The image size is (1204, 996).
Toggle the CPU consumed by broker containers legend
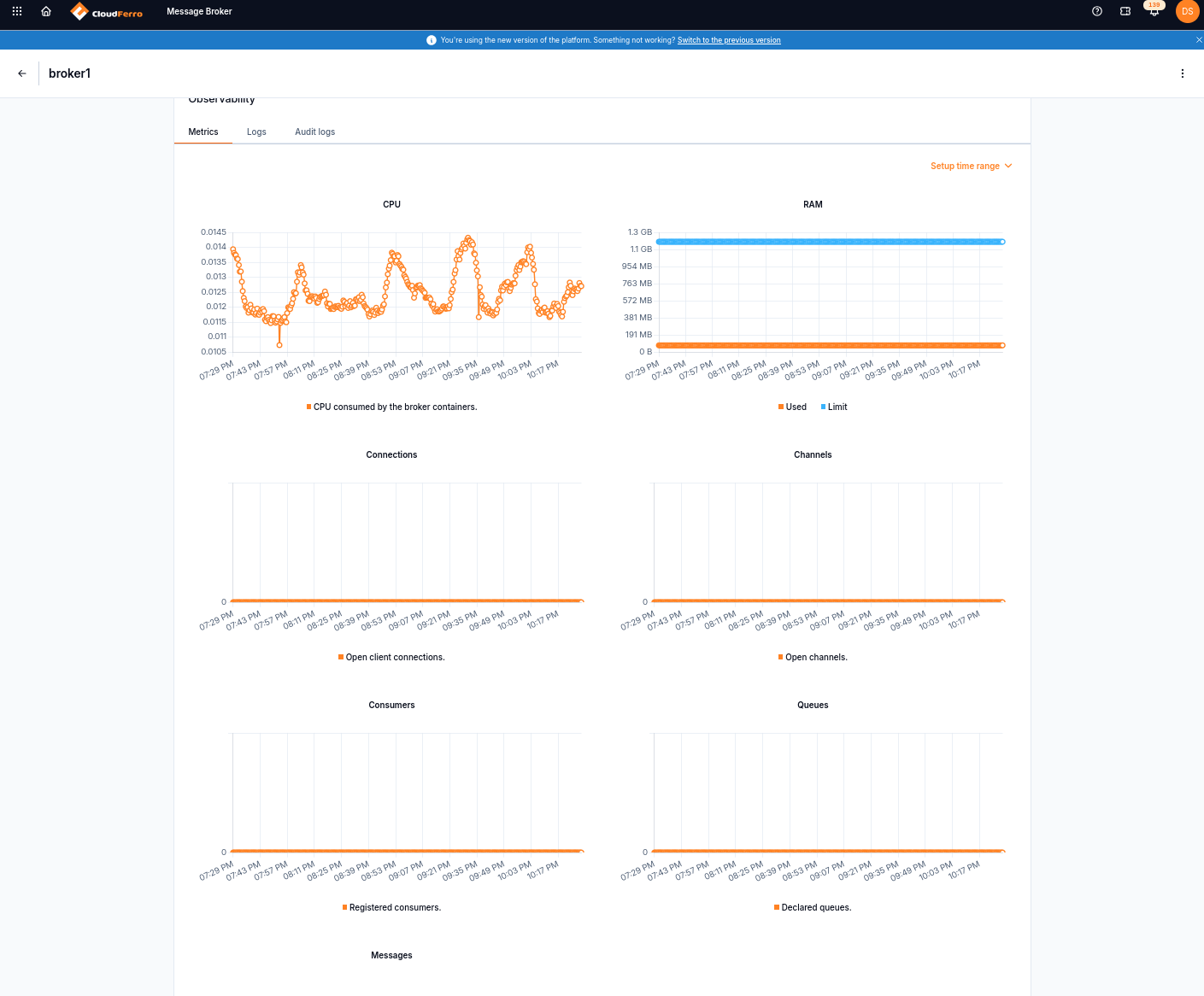coord(392,407)
